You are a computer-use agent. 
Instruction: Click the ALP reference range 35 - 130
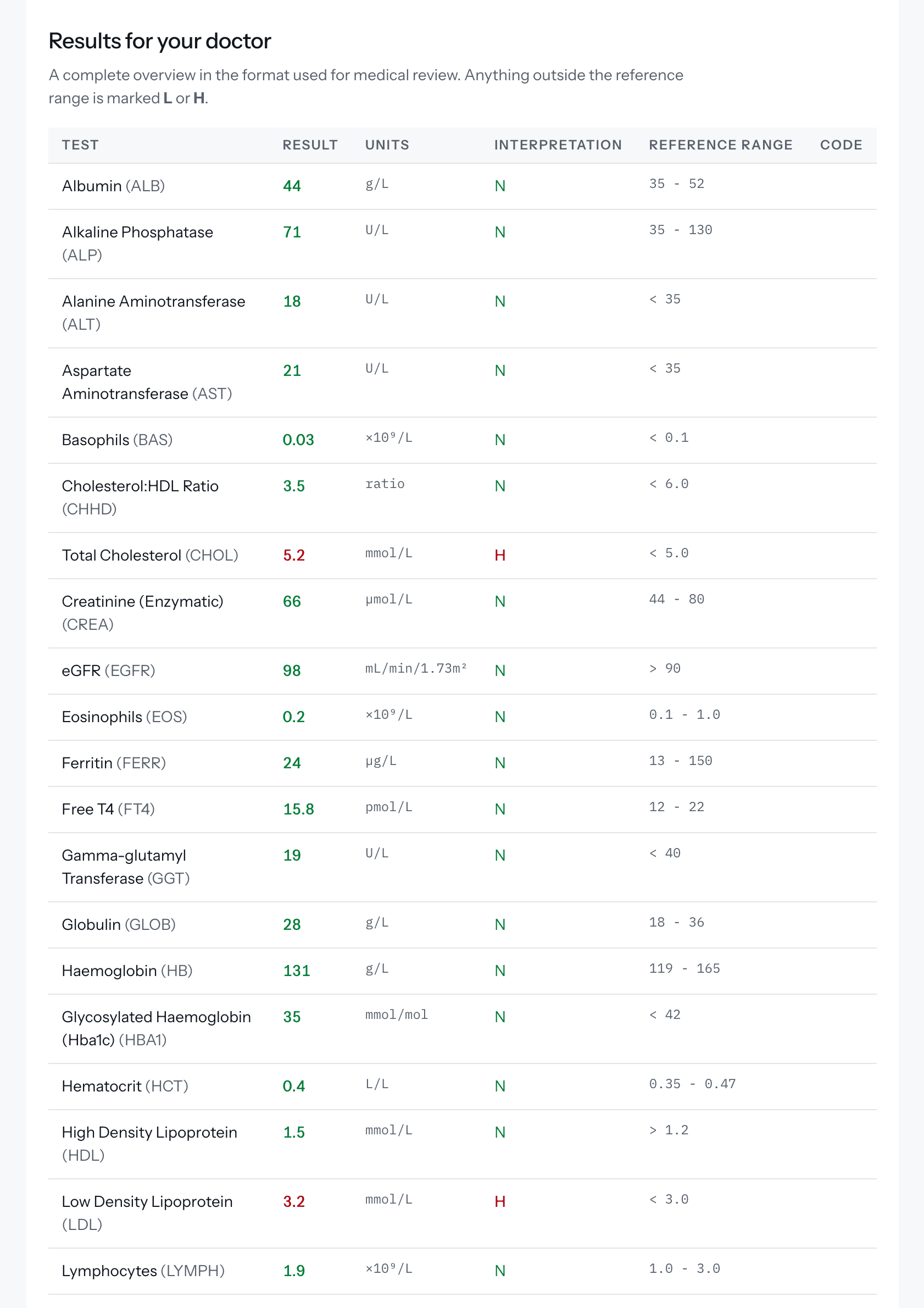[680, 230]
